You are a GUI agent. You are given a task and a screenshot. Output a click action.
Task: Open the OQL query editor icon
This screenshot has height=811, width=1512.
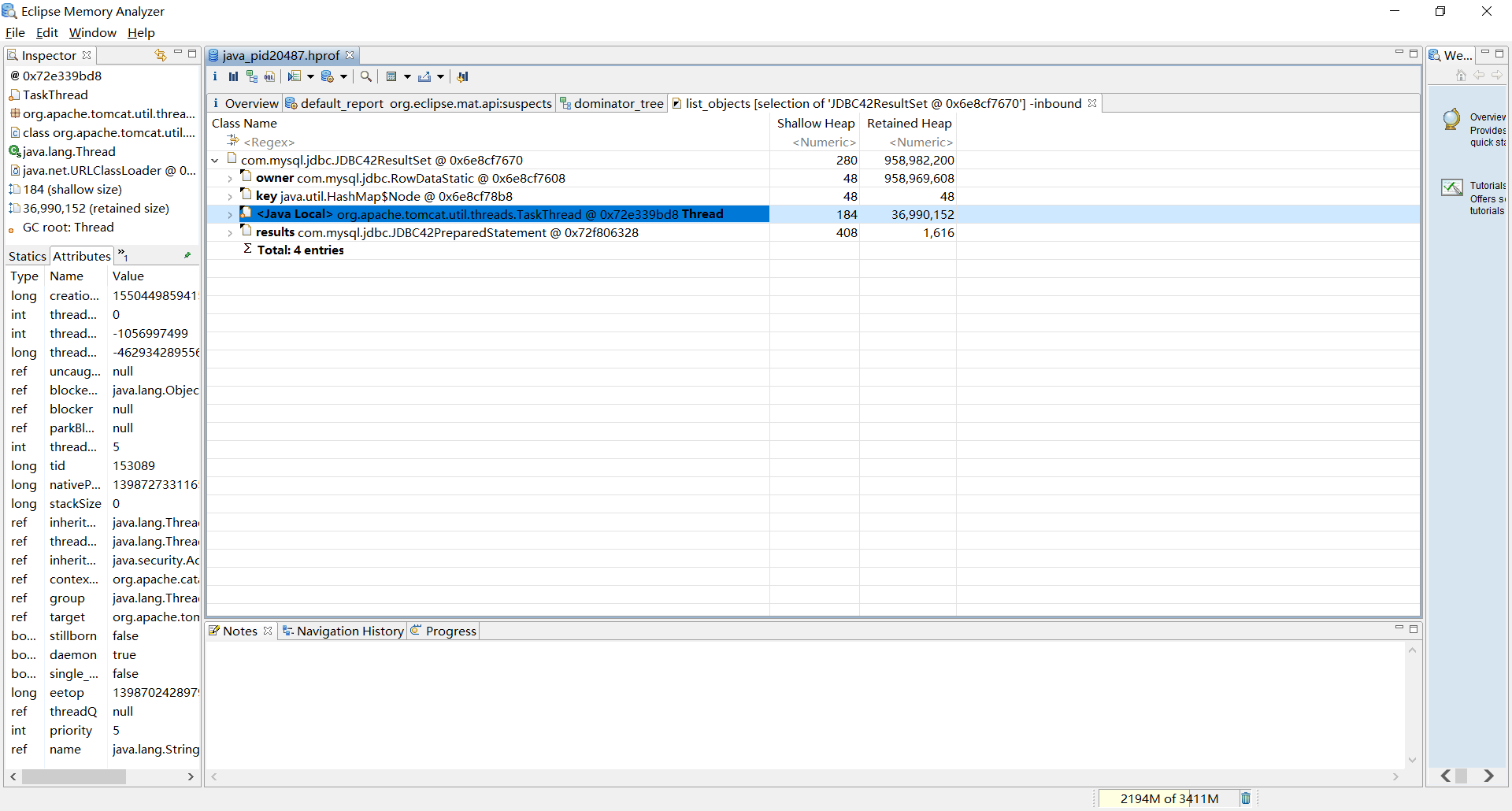tap(269, 76)
